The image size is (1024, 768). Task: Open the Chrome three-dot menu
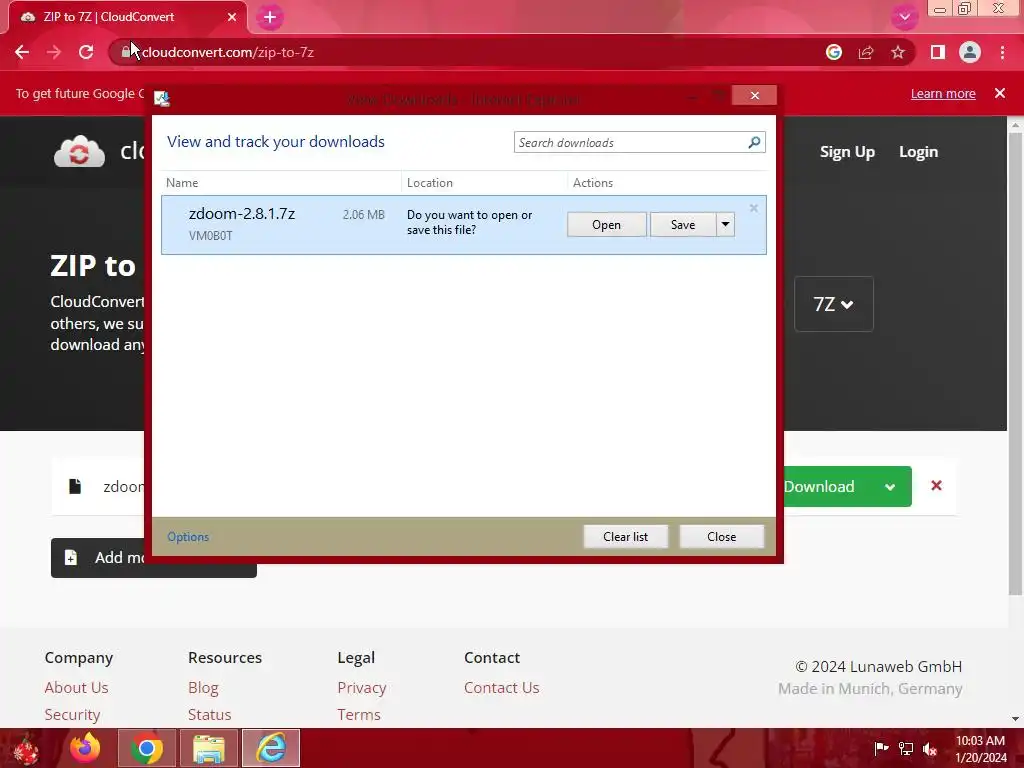tap(1002, 52)
